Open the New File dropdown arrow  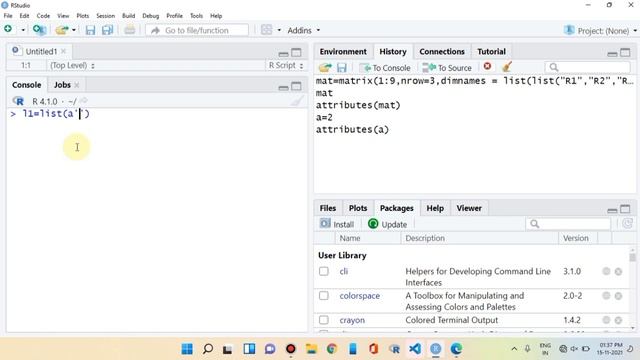click(x=23, y=30)
